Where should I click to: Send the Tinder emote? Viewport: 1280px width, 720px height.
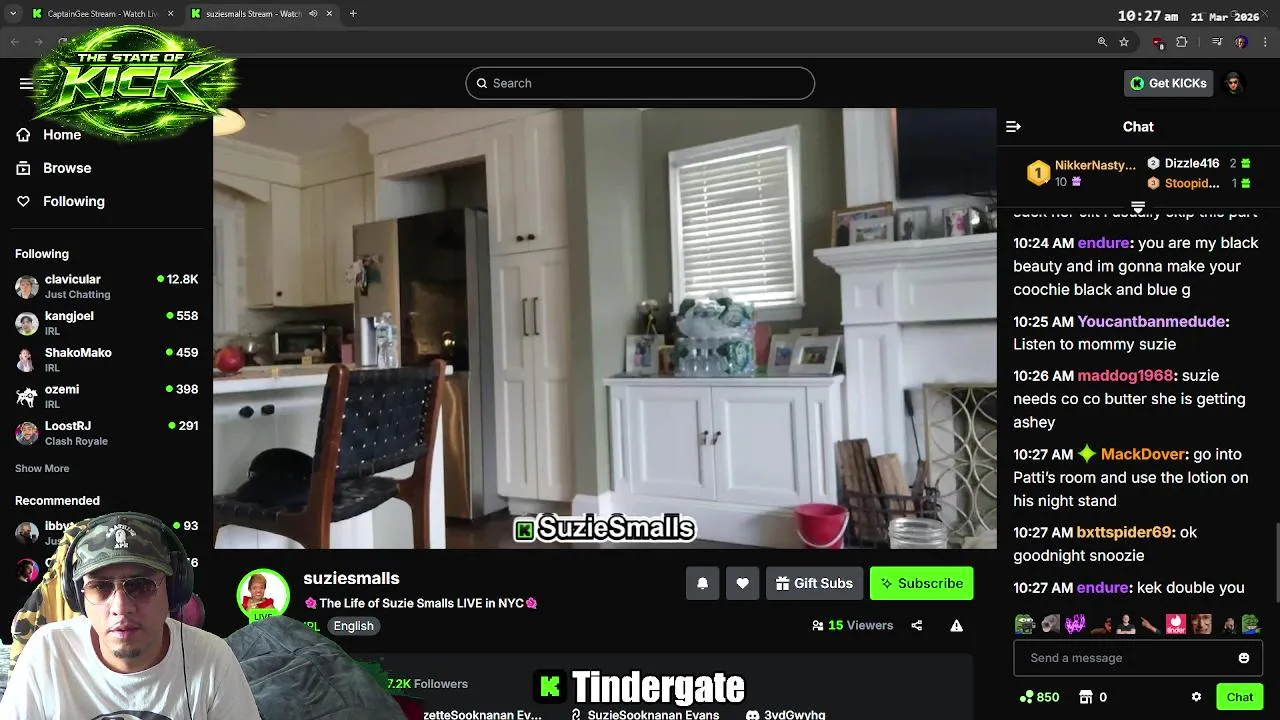click(x=1176, y=625)
